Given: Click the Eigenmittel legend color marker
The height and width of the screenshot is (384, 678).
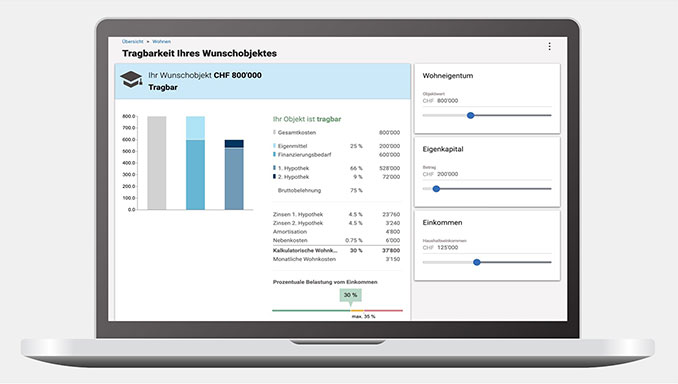Looking at the screenshot, I should pyautogui.click(x=274, y=146).
